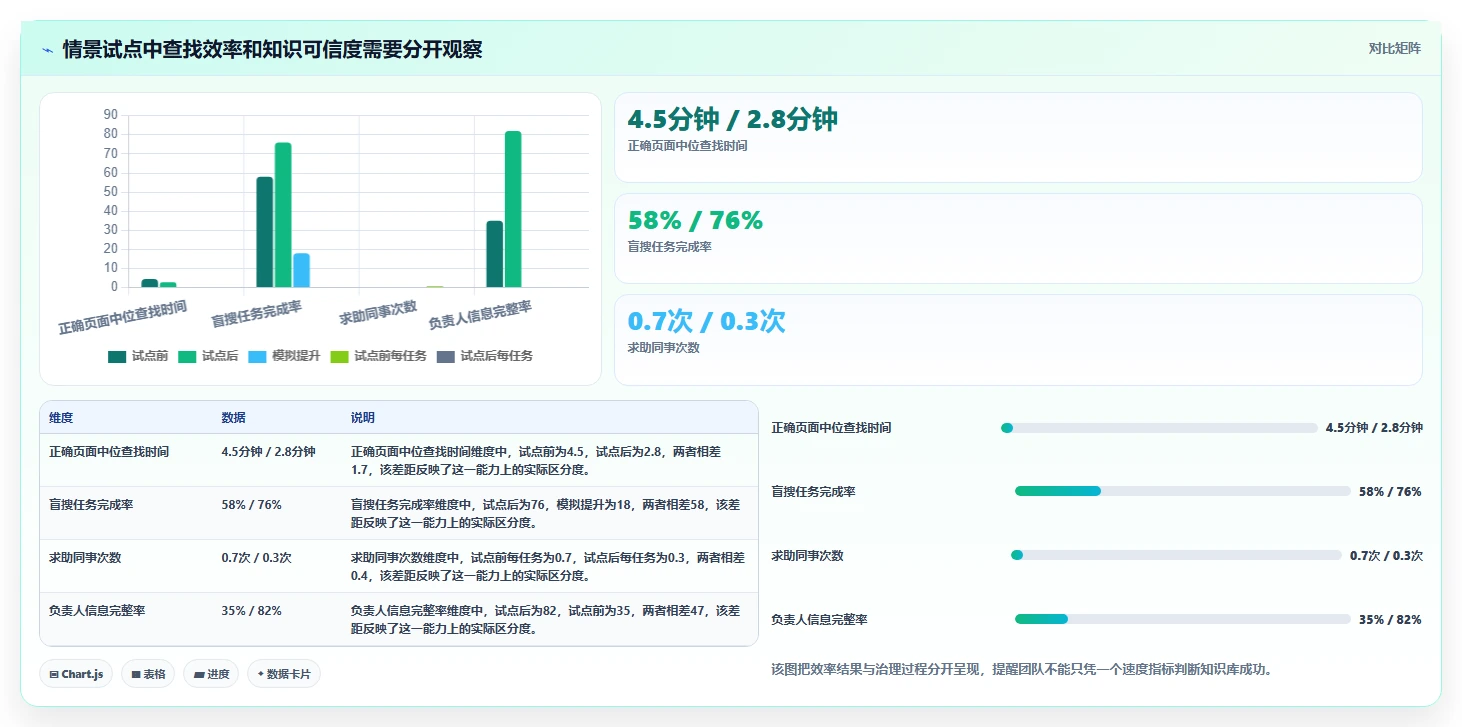Click chart axis label 盲搜任务完成率

pyautogui.click(x=256, y=314)
